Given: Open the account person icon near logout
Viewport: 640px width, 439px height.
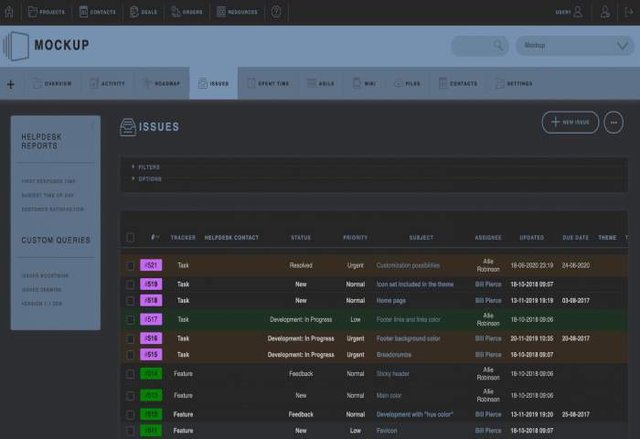Looking at the screenshot, I should [605, 12].
